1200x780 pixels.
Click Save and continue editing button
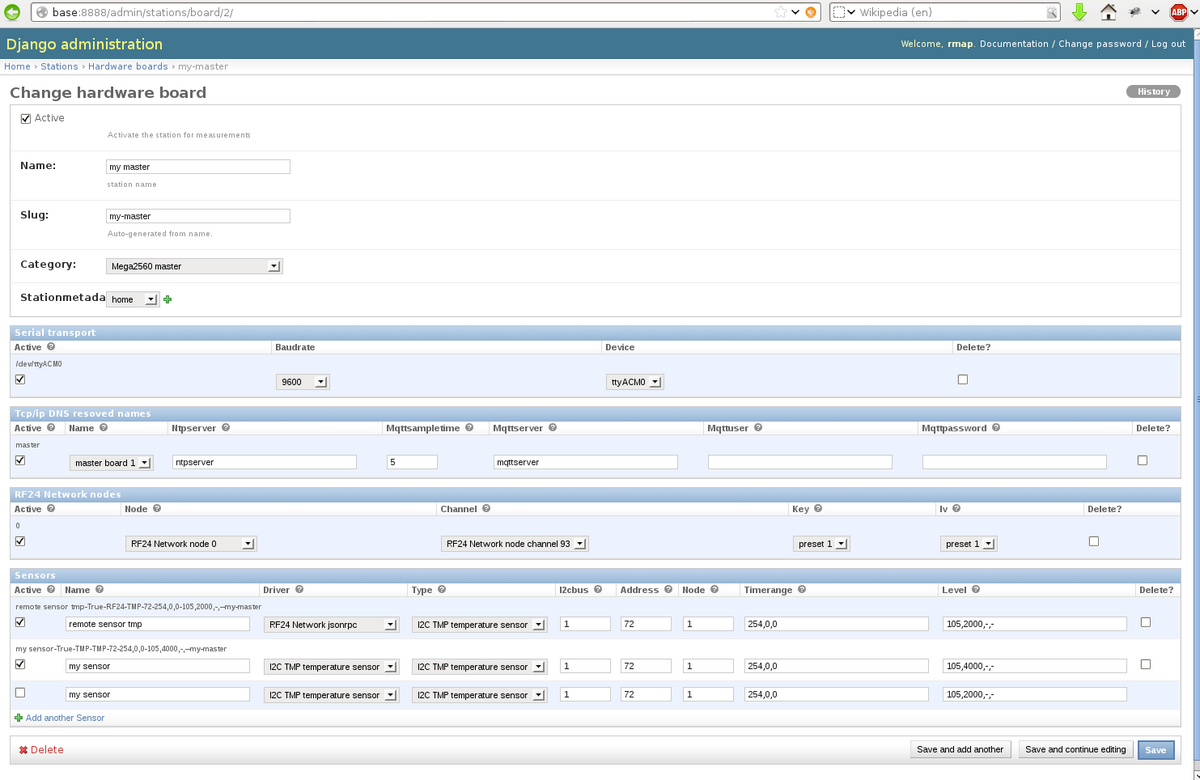[1075, 749]
